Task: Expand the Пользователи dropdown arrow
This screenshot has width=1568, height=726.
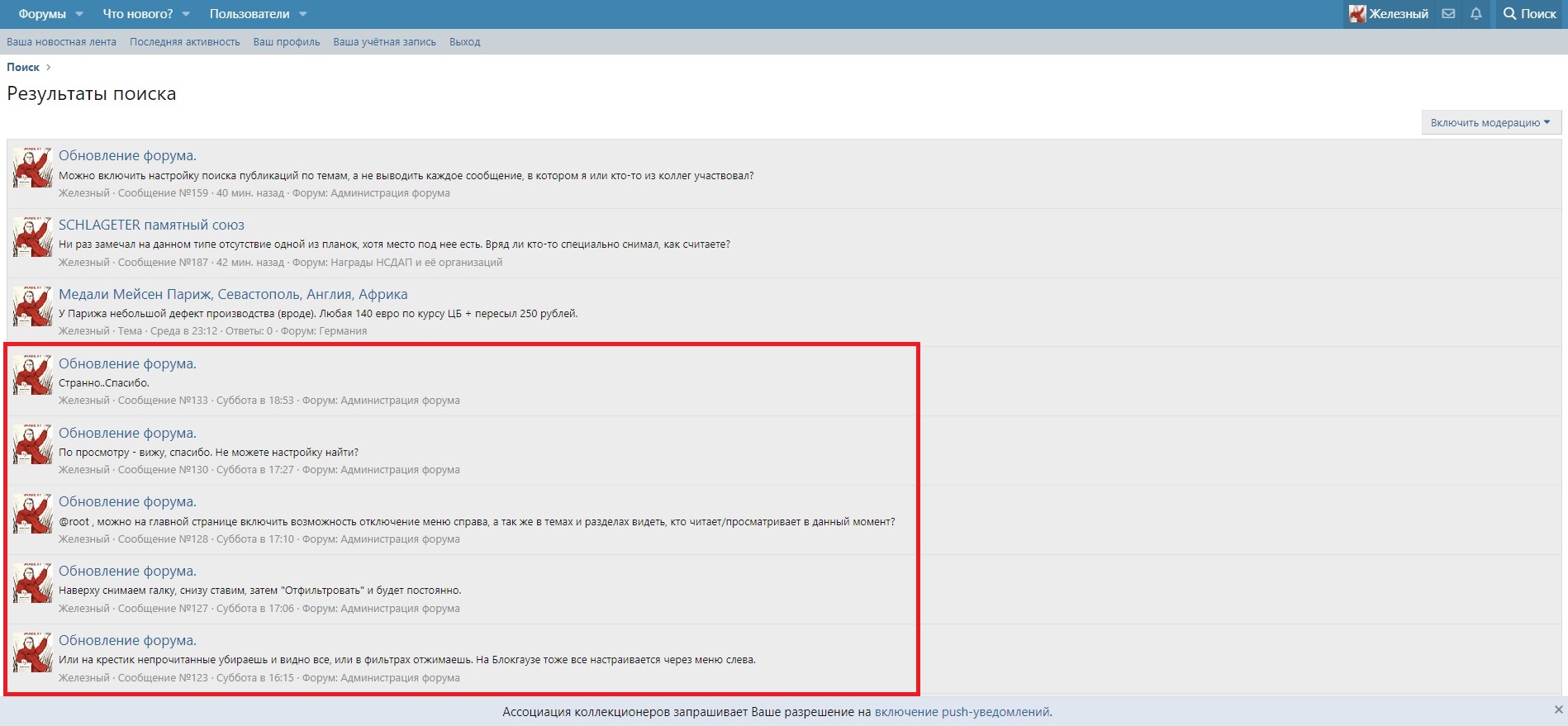Action: click(302, 14)
